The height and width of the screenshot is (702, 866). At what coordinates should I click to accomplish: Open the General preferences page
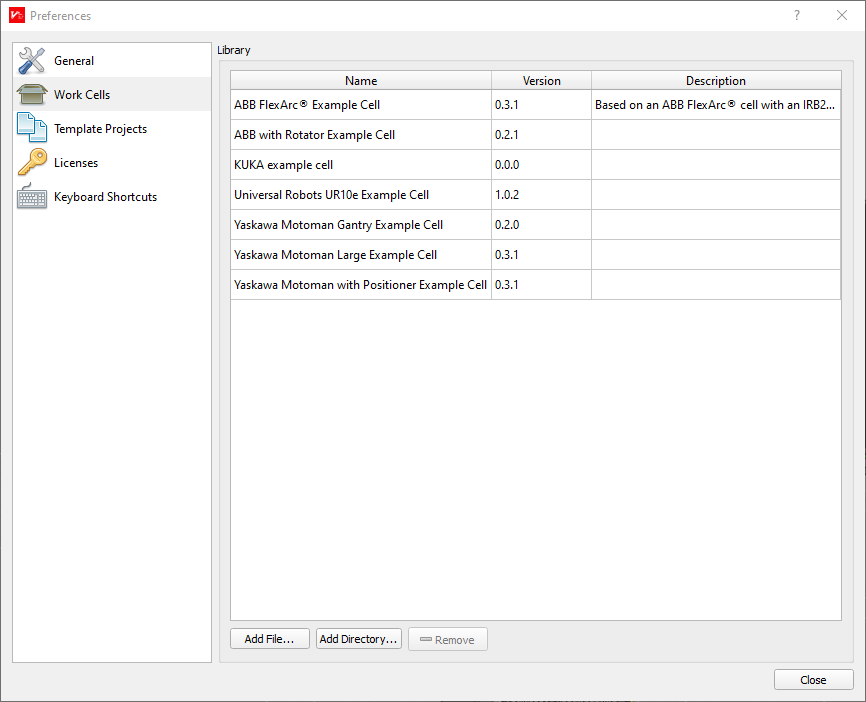point(112,61)
